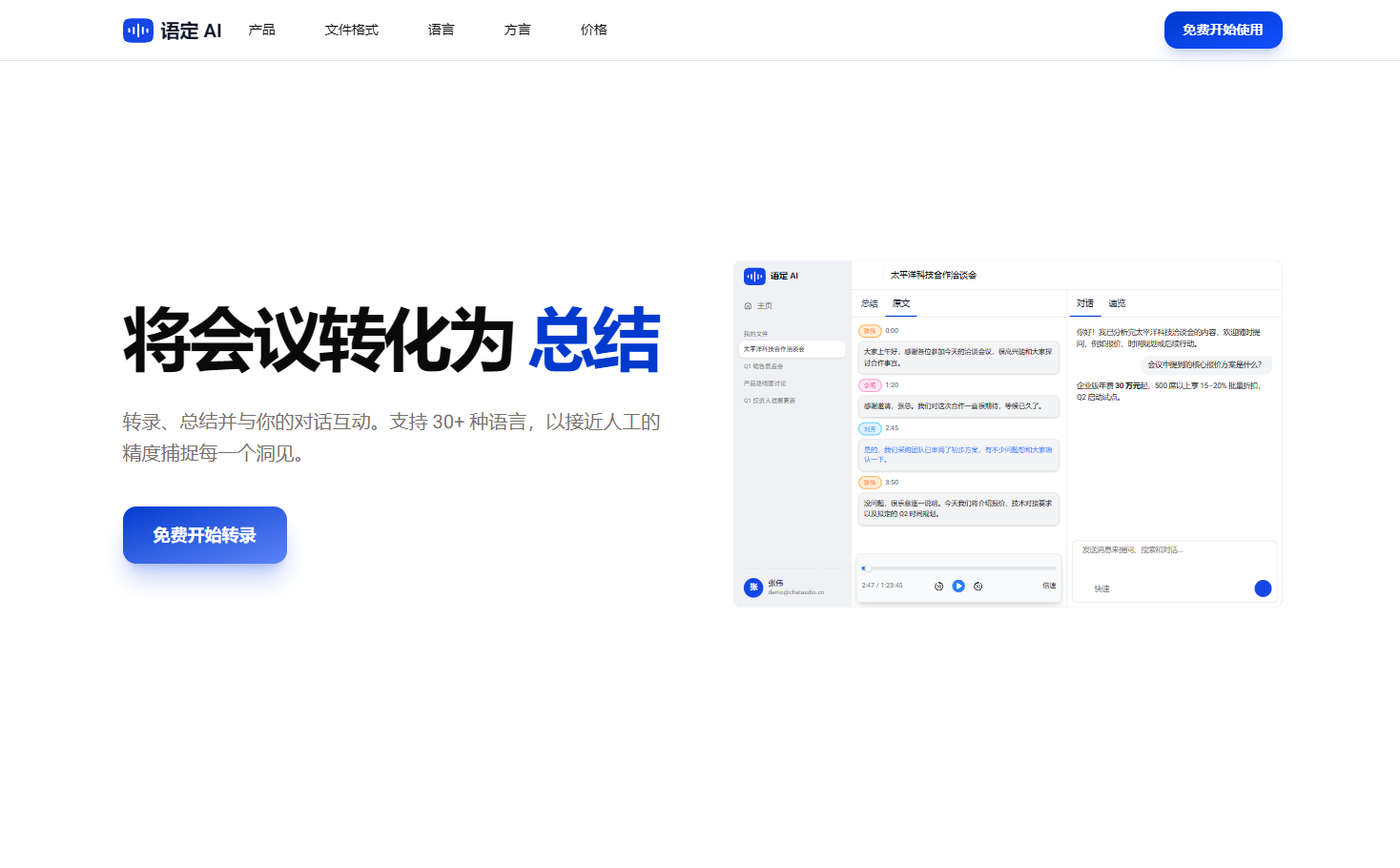Viewport: 1400px width, 868px height.
Task: Open the 价格 pricing page link
Action: tap(594, 30)
